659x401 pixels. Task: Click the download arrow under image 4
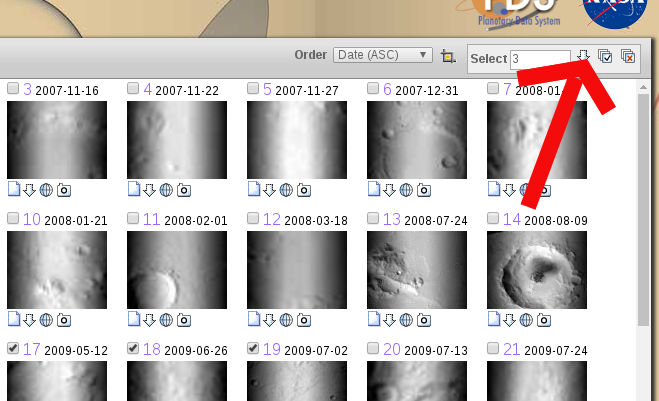click(149, 190)
